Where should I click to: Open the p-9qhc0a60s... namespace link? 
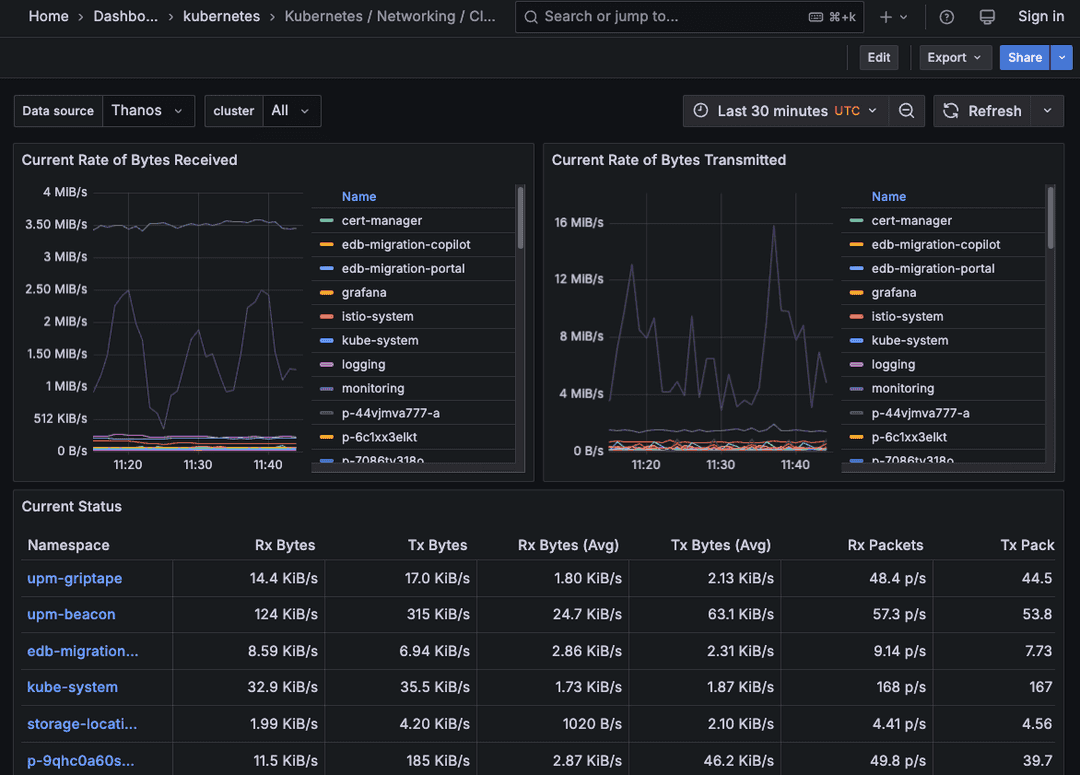(81, 761)
